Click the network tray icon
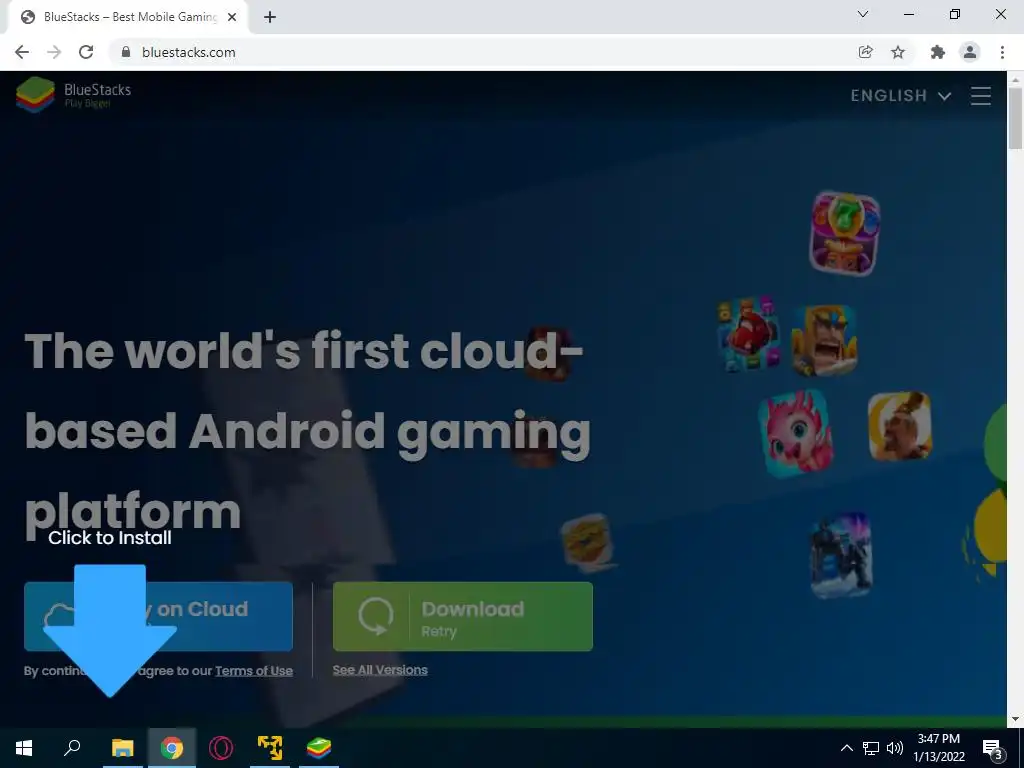The image size is (1024, 768). [x=871, y=748]
